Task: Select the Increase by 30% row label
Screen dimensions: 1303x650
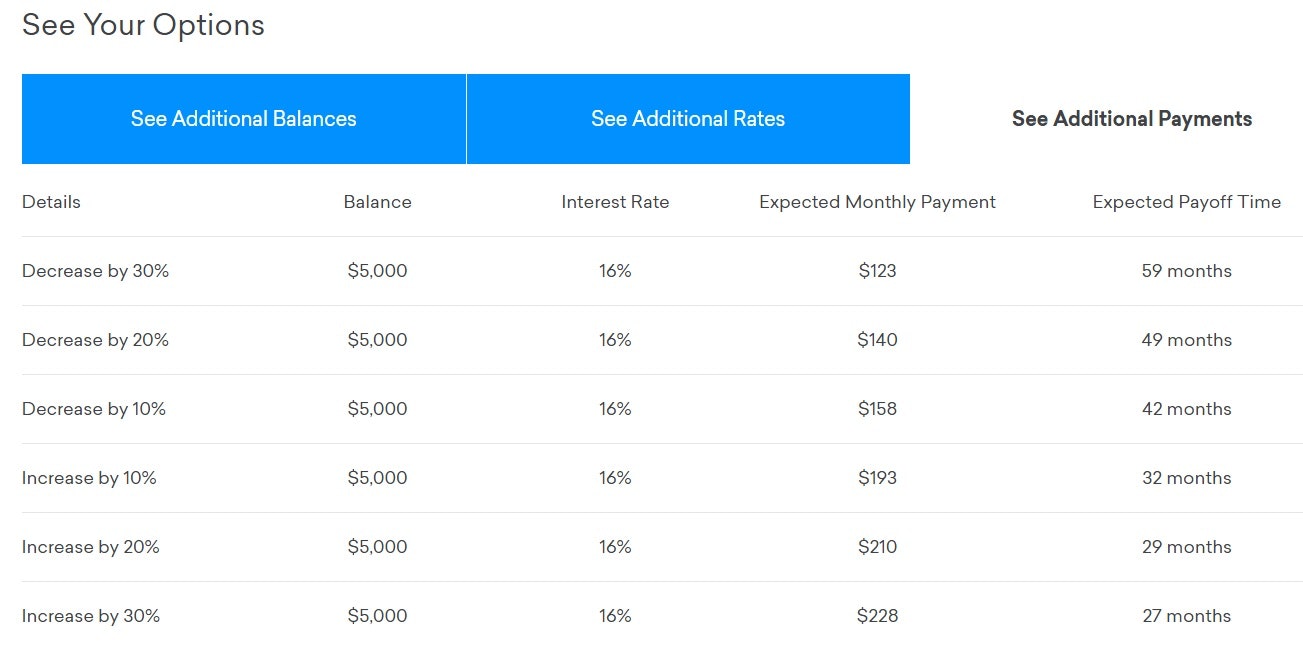Action: (91, 616)
